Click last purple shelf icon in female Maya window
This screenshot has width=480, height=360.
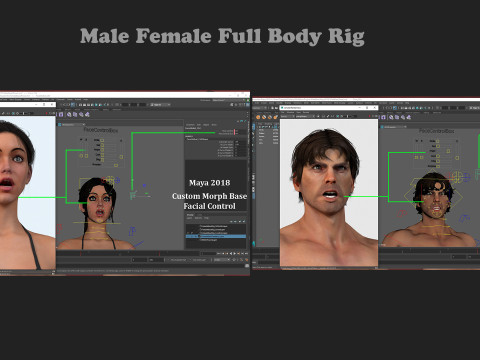tap(87, 114)
